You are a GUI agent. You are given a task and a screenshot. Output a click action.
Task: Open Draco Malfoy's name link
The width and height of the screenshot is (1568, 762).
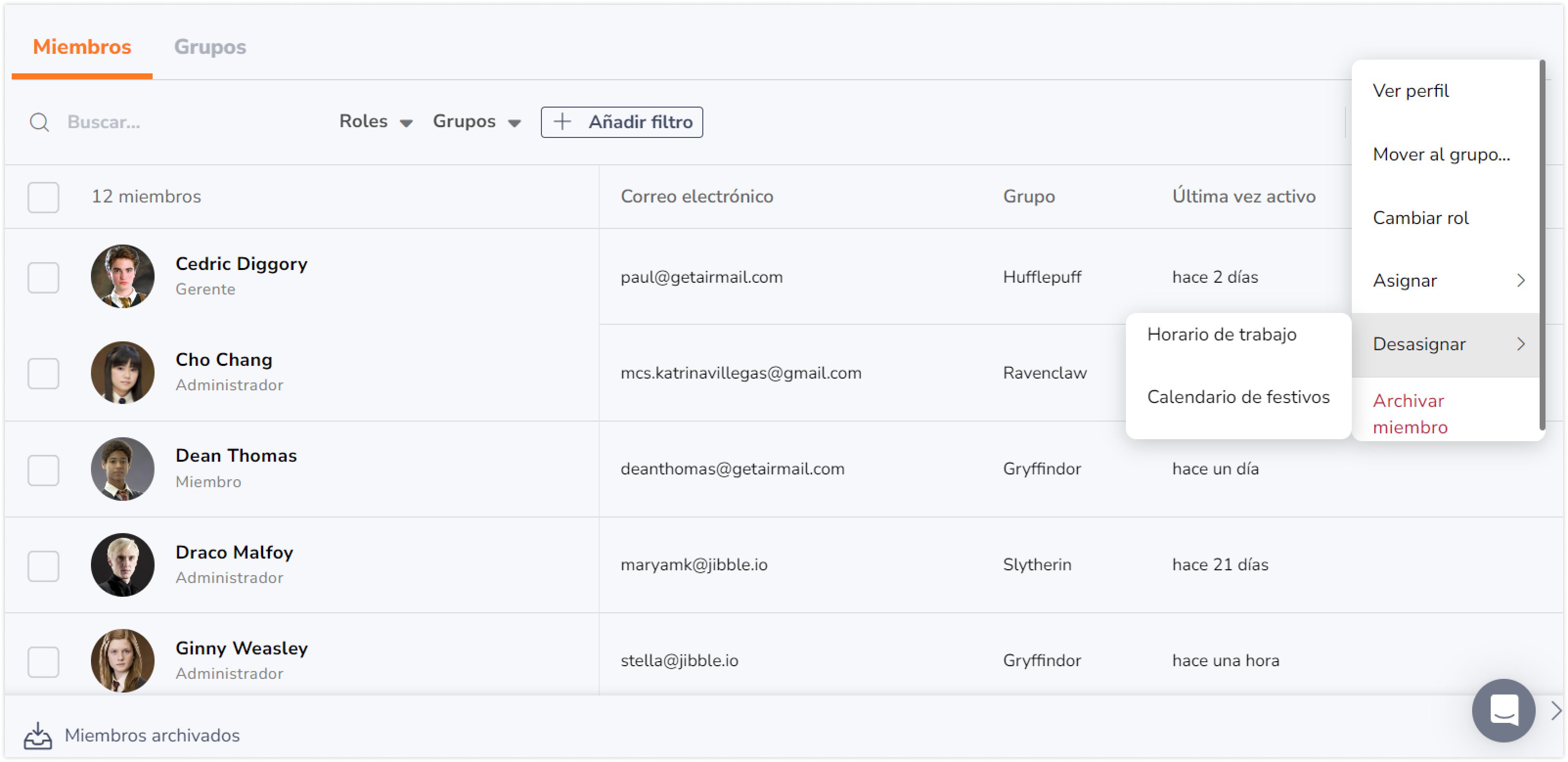[234, 553]
